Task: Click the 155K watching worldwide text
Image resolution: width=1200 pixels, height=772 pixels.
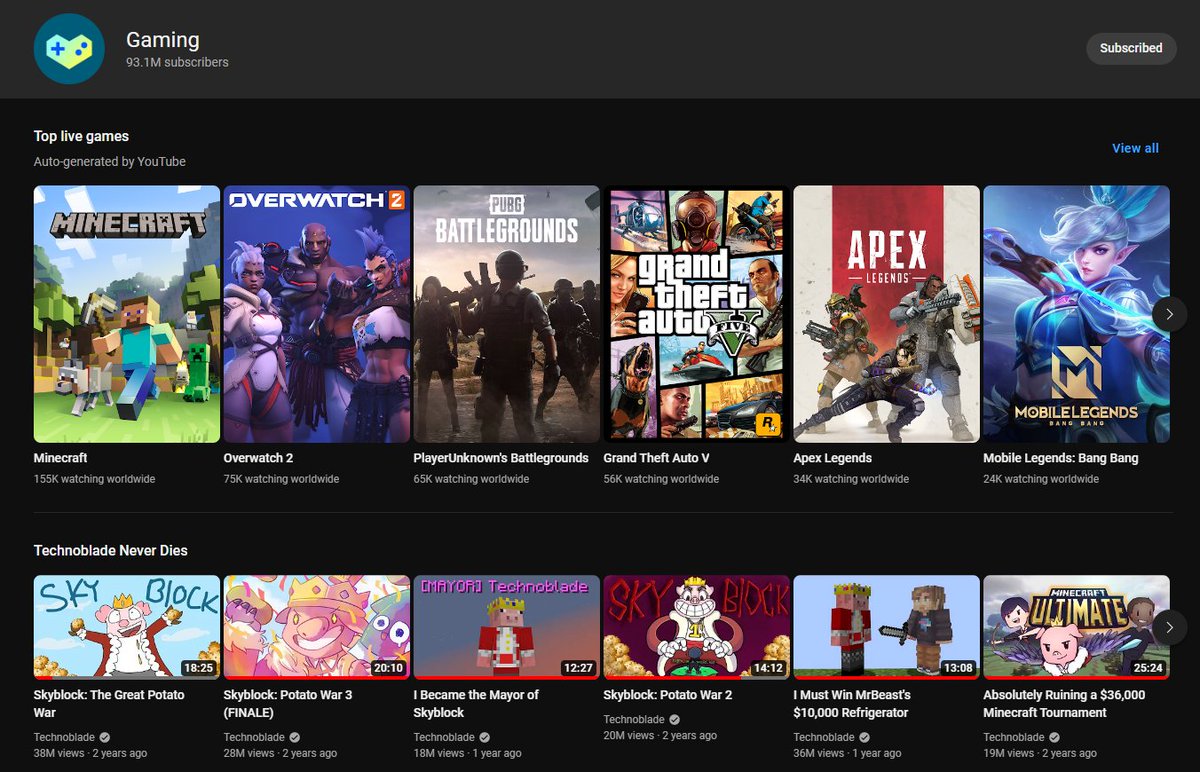Action: pyautogui.click(x=94, y=479)
